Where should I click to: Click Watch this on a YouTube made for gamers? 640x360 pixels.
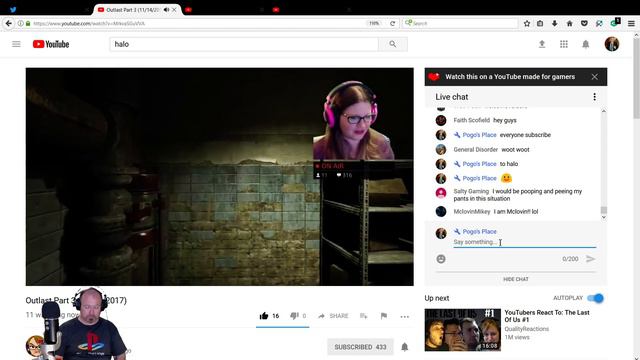coord(510,77)
